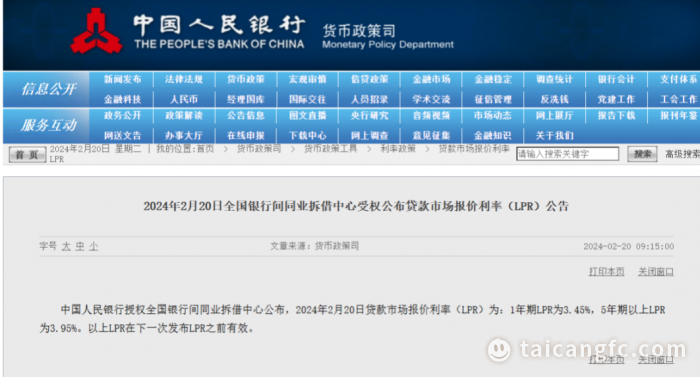Image resolution: width=700 pixels, height=377 pixels.
Task: Click the search keyword input field
Action: [x=567, y=154]
